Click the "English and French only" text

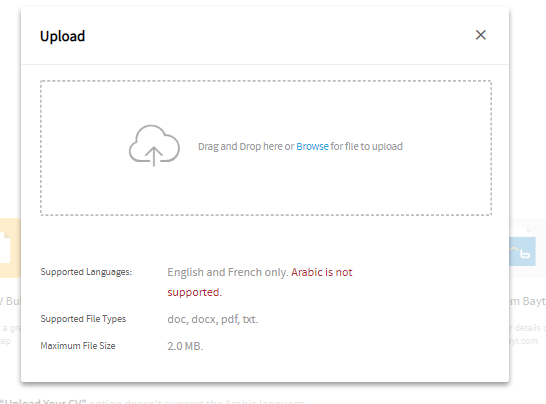click(x=228, y=272)
